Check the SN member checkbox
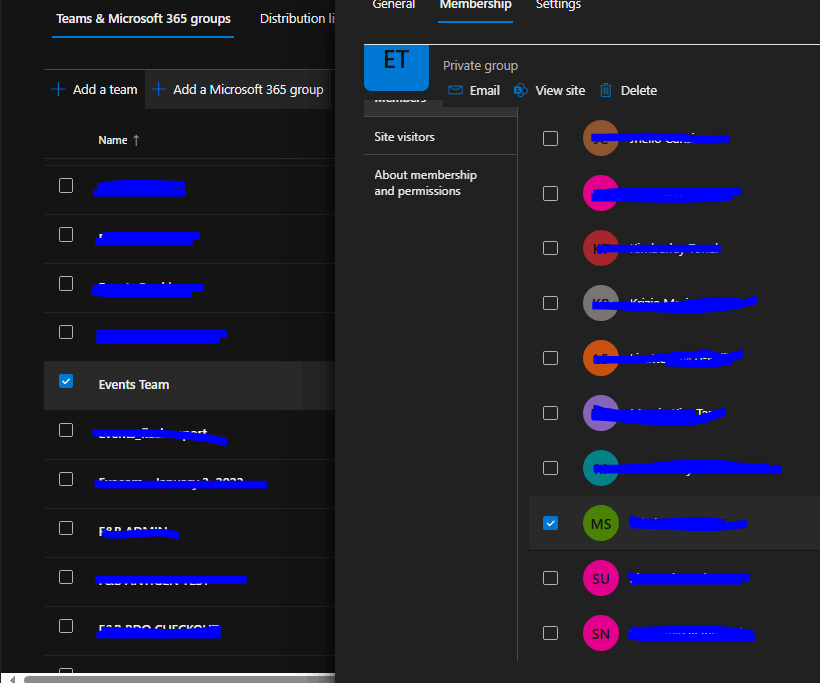This screenshot has width=820, height=683. tap(550, 633)
